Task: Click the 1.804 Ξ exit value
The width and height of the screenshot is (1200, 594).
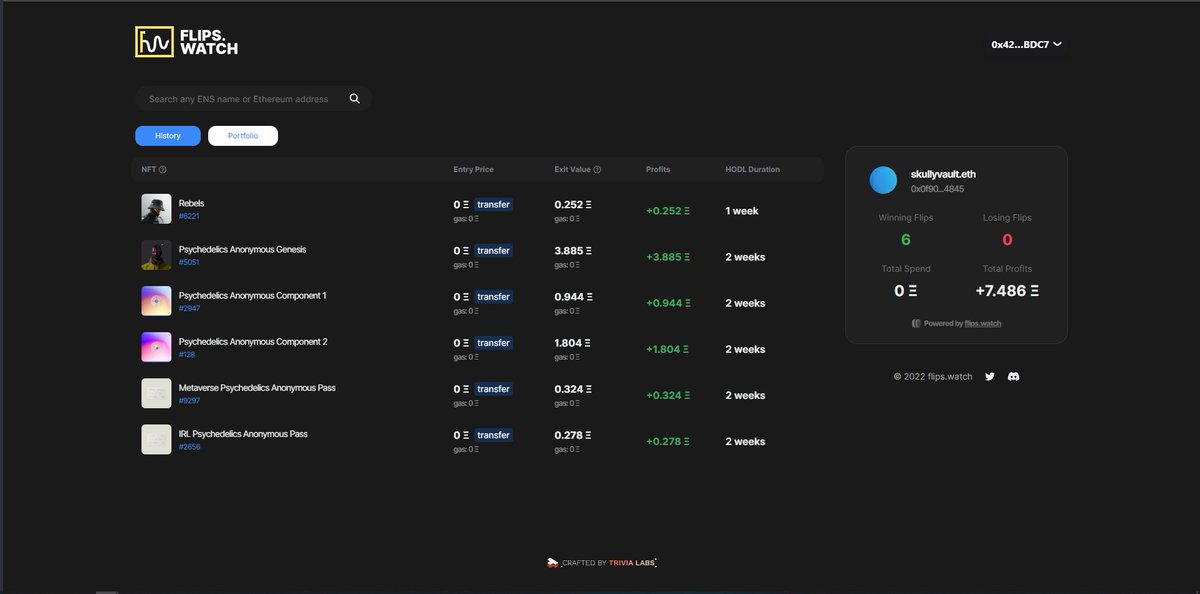Action: (x=574, y=342)
